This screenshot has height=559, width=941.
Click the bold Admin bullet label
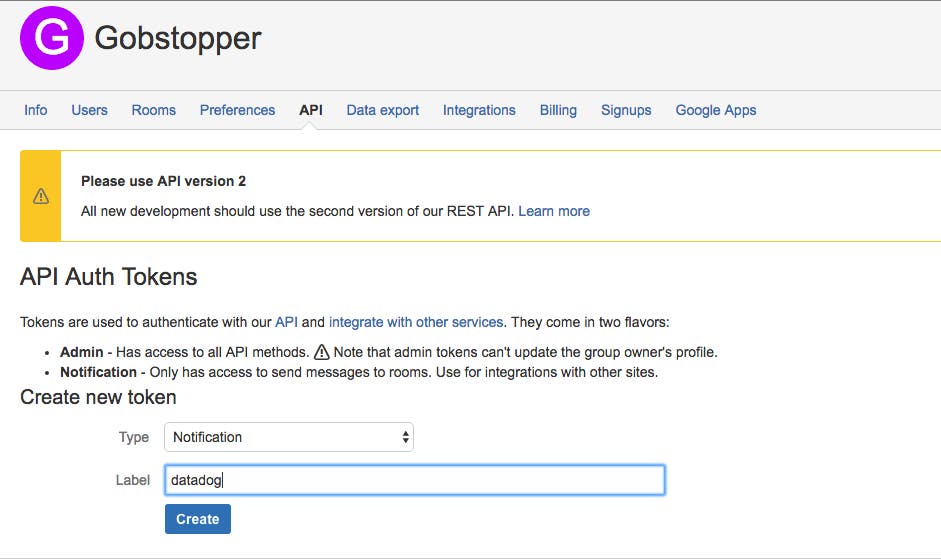point(82,352)
